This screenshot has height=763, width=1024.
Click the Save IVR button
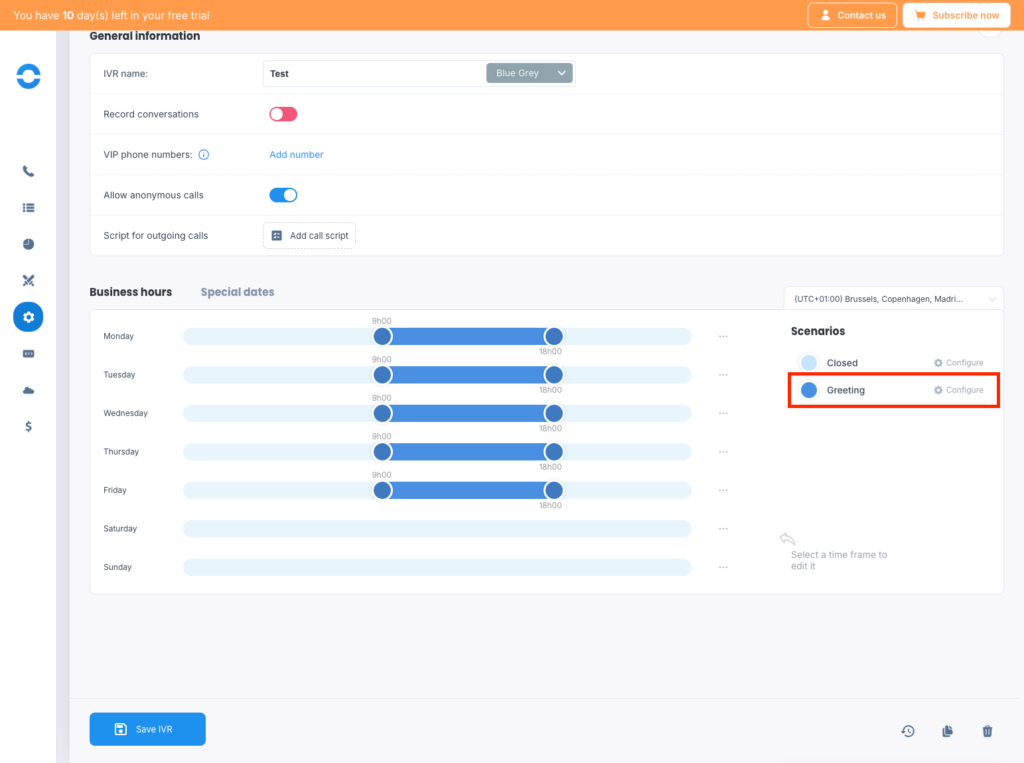point(147,729)
